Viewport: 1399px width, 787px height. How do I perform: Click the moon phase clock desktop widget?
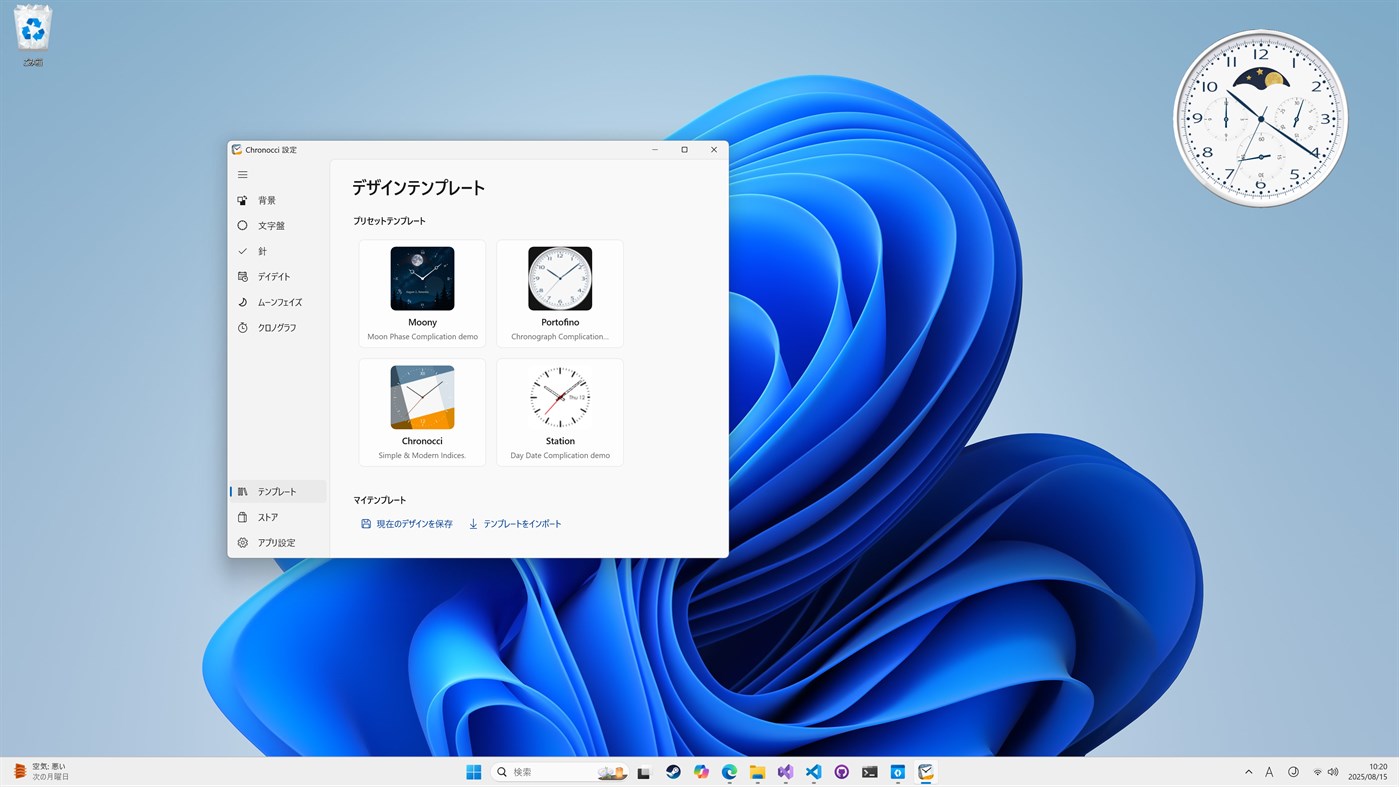click(1260, 118)
